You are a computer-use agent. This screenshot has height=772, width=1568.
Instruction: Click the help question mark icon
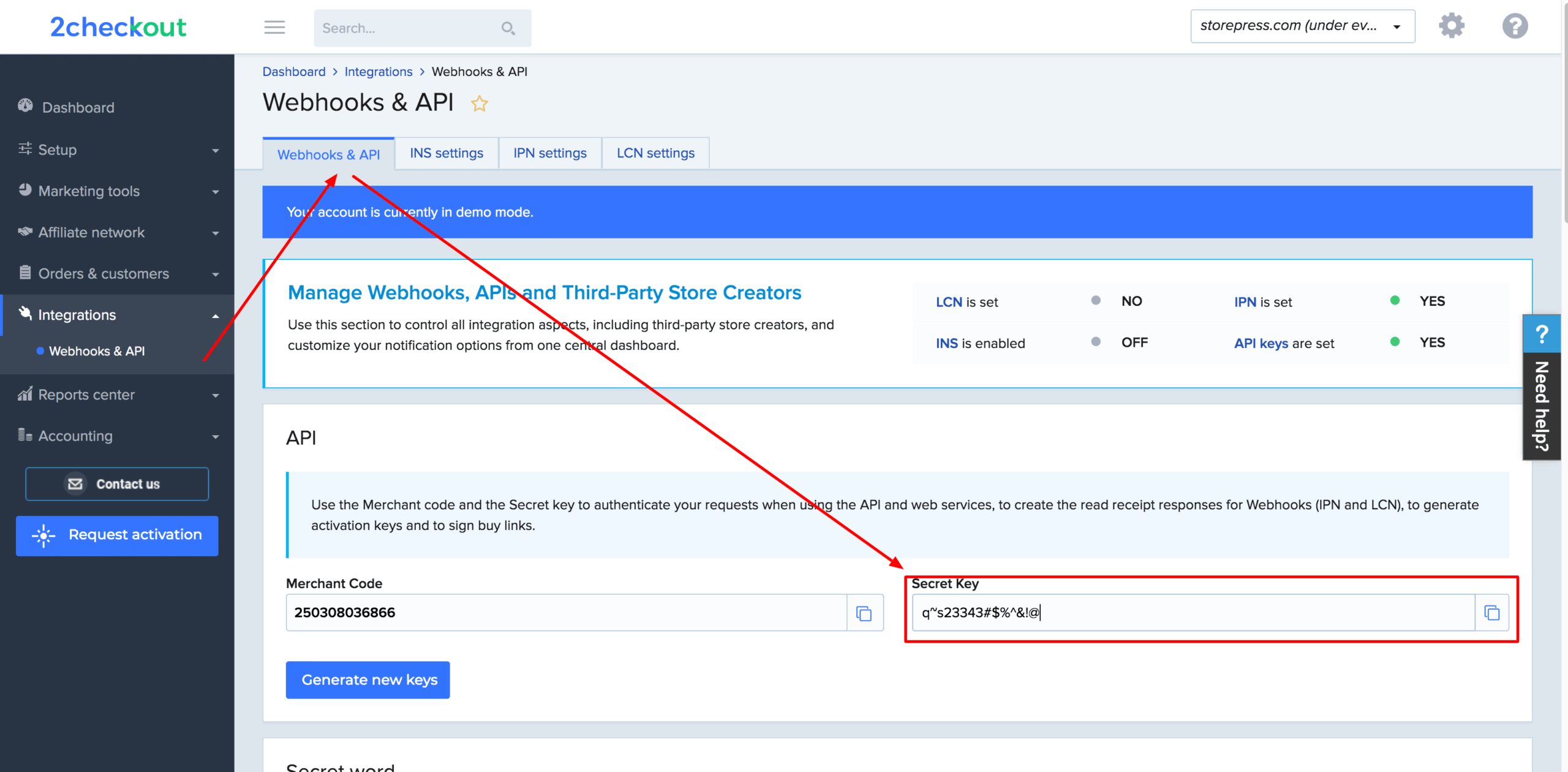tap(1515, 25)
